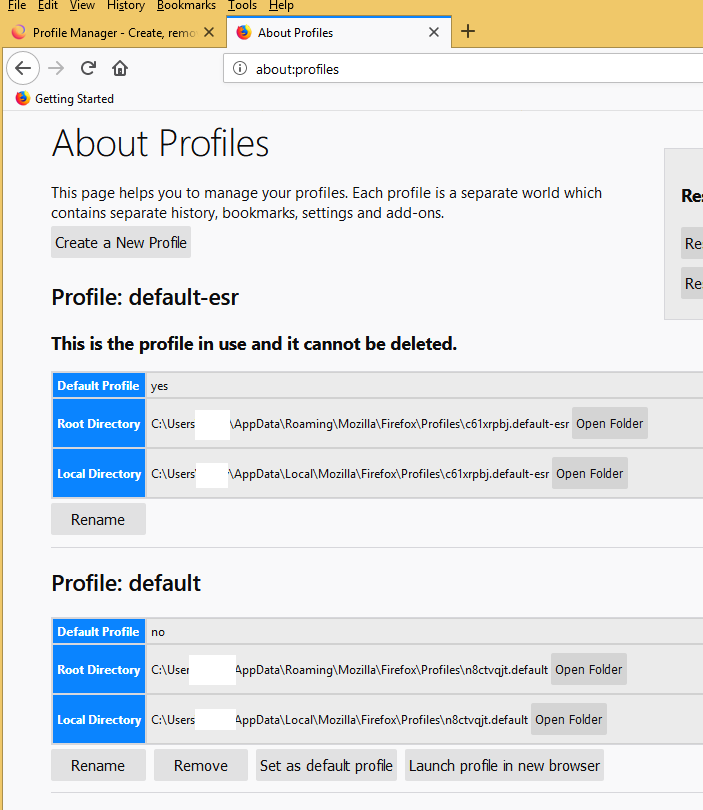Click Root Directory label in default-esr table

[x=99, y=424]
